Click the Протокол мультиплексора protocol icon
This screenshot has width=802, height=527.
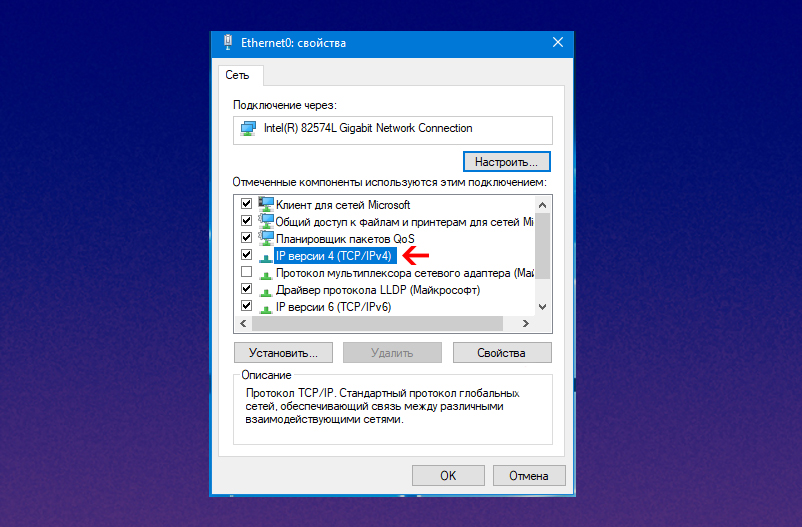pos(265,275)
